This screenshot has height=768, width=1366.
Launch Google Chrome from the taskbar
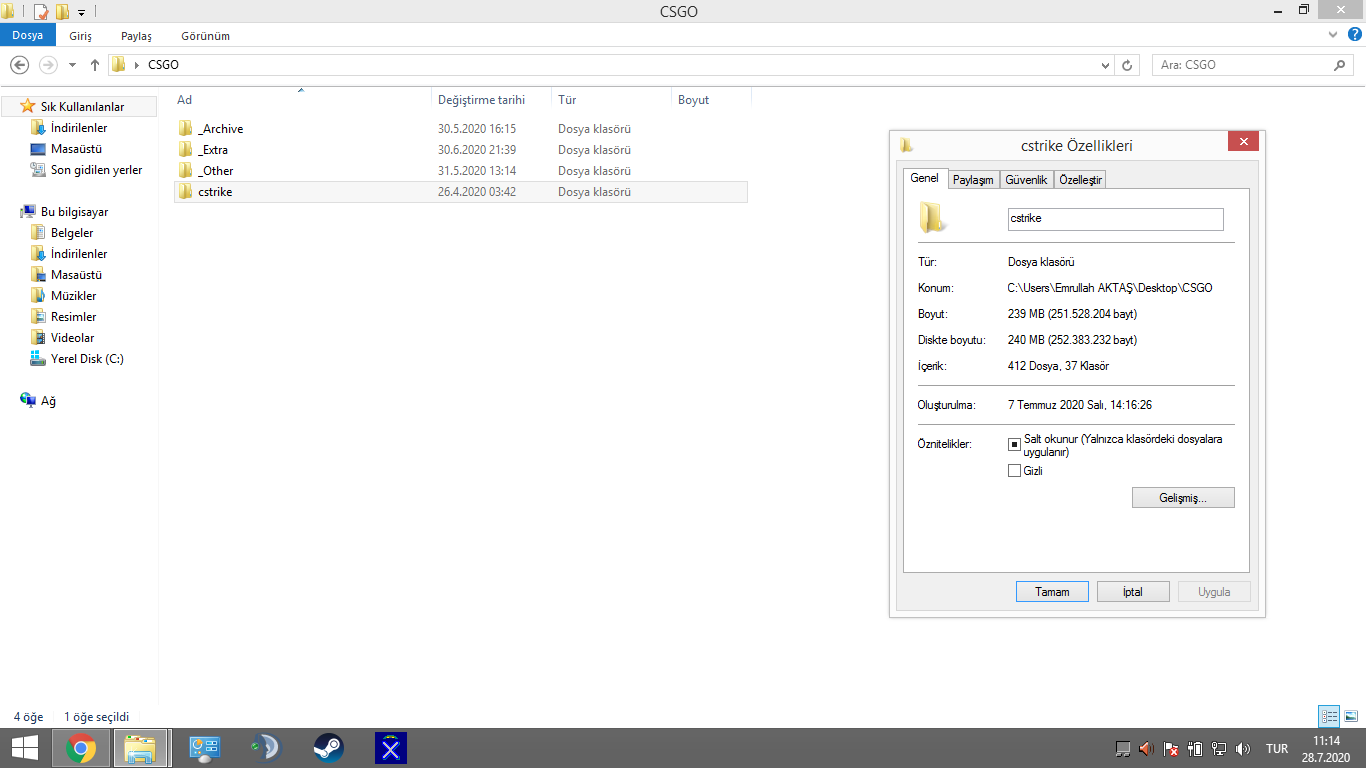(x=81, y=748)
